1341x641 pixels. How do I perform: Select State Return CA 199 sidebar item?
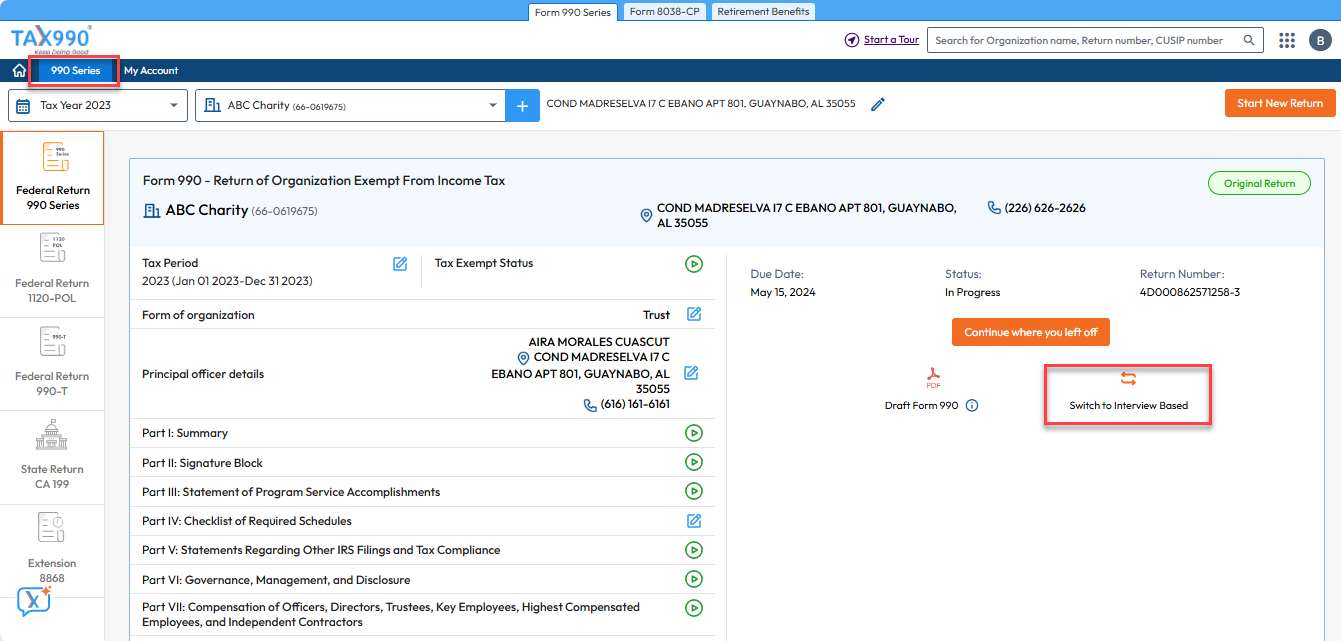[52, 456]
